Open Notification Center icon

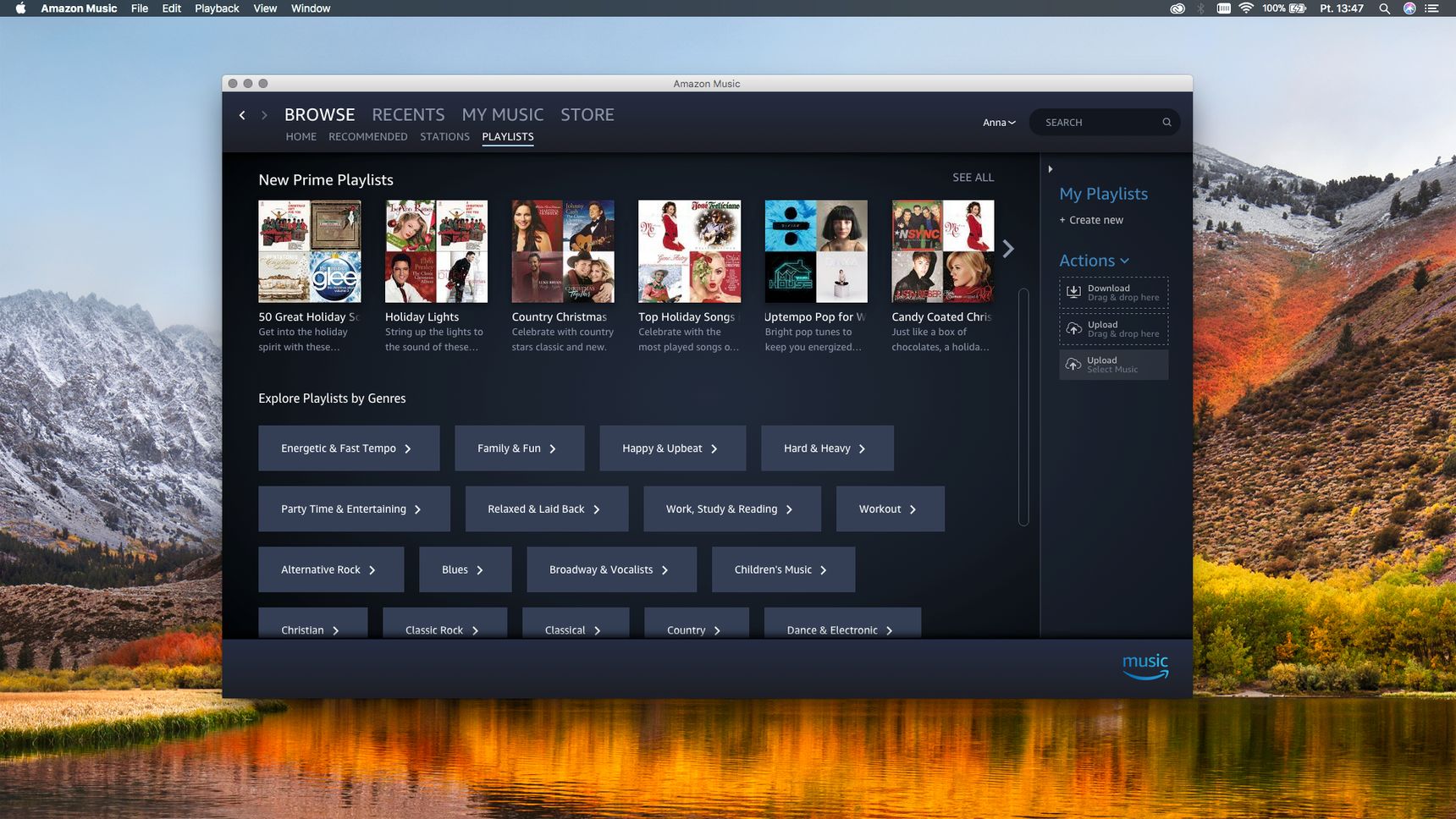tap(1432, 8)
